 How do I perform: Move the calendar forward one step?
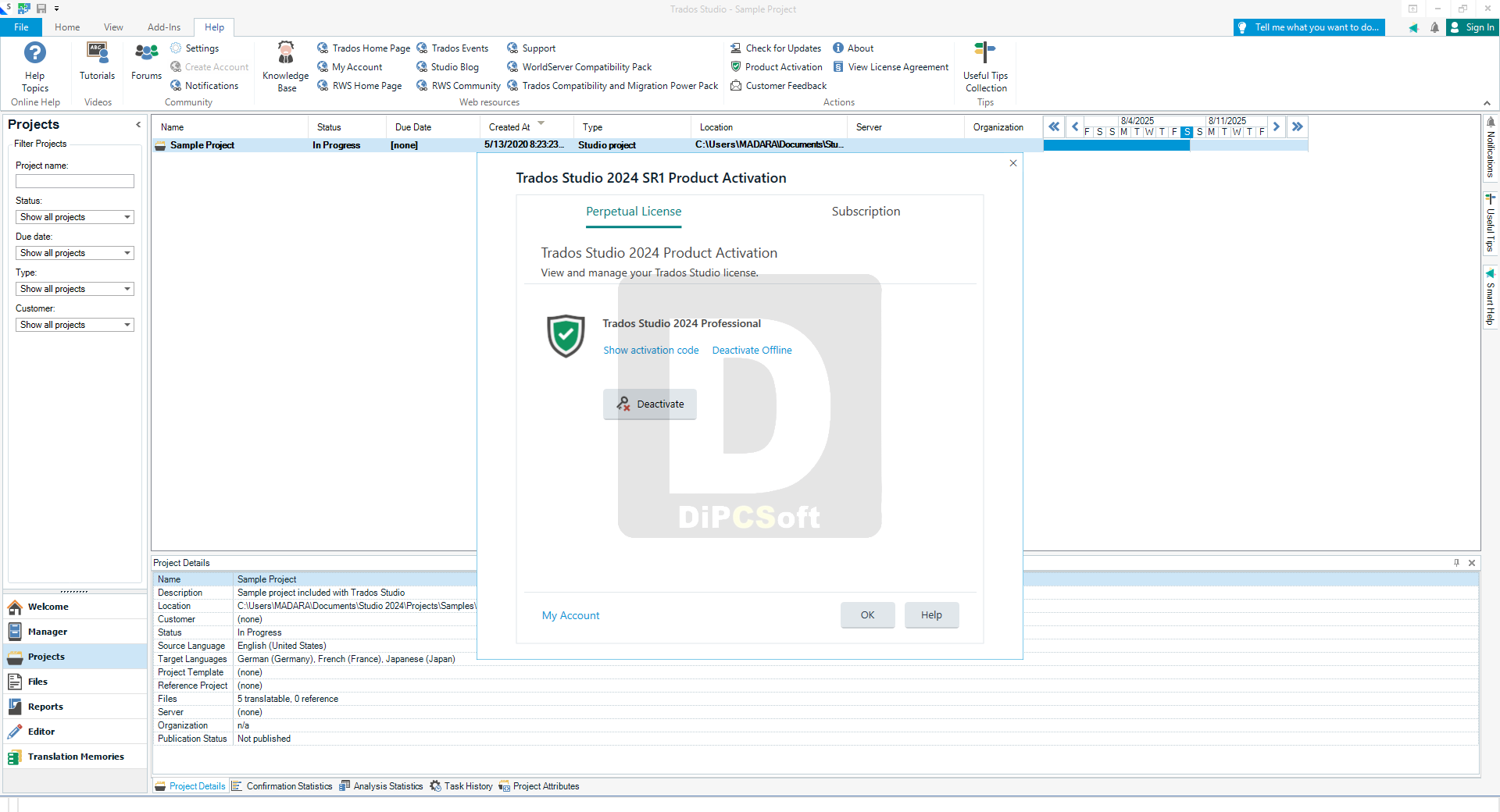(x=1276, y=126)
